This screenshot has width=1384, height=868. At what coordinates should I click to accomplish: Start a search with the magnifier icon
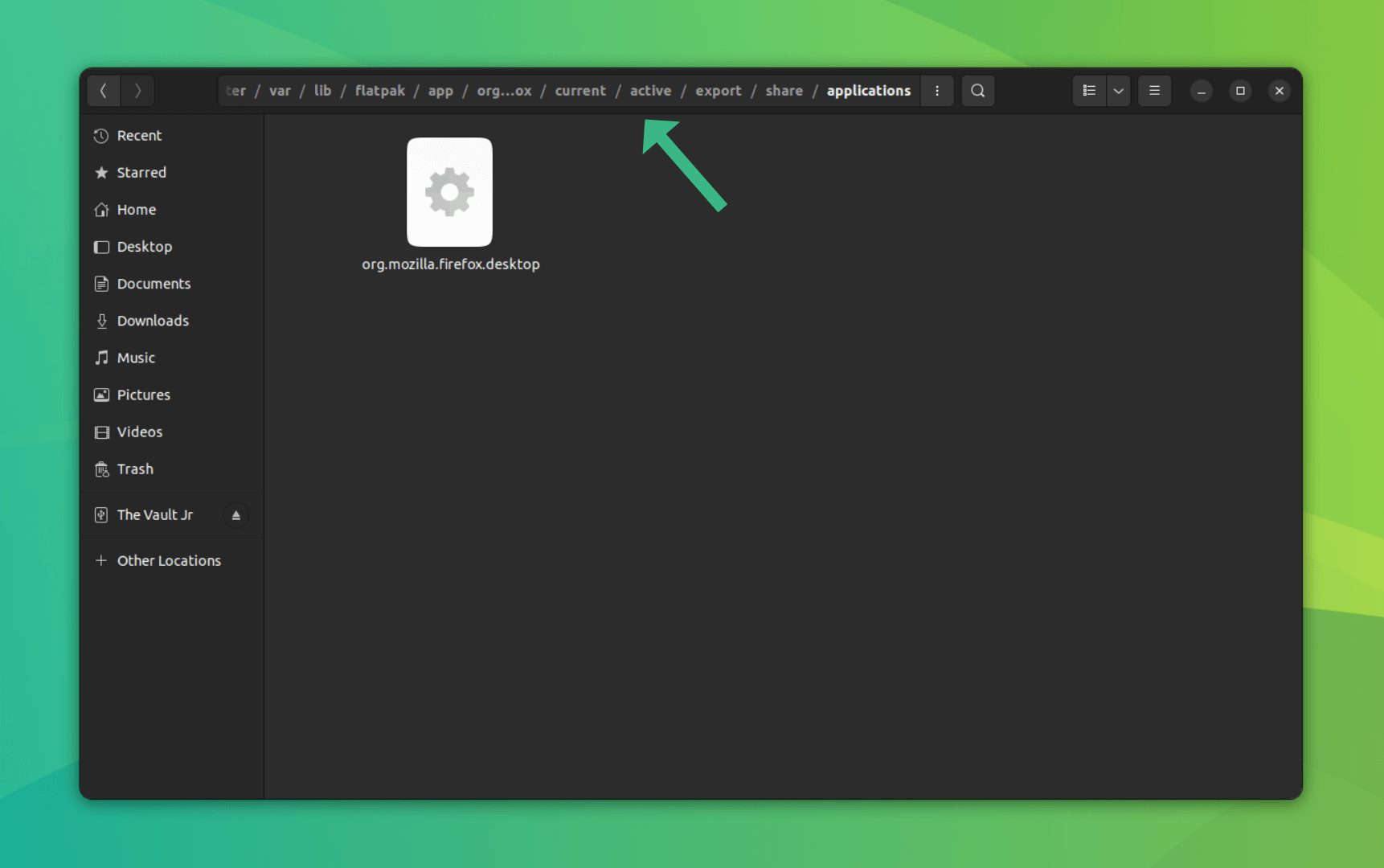[x=977, y=90]
